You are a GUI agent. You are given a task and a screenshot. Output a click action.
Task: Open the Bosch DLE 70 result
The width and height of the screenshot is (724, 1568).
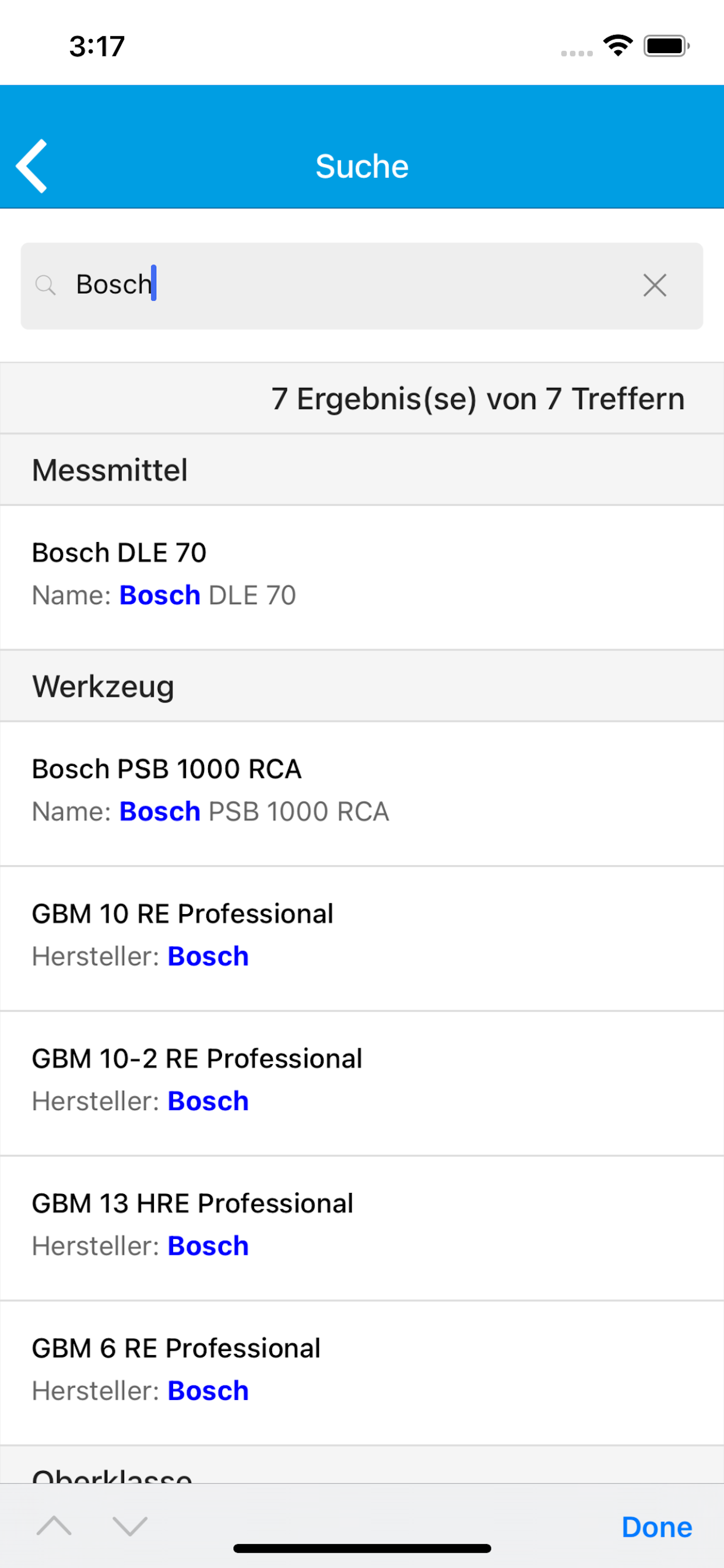click(362, 577)
